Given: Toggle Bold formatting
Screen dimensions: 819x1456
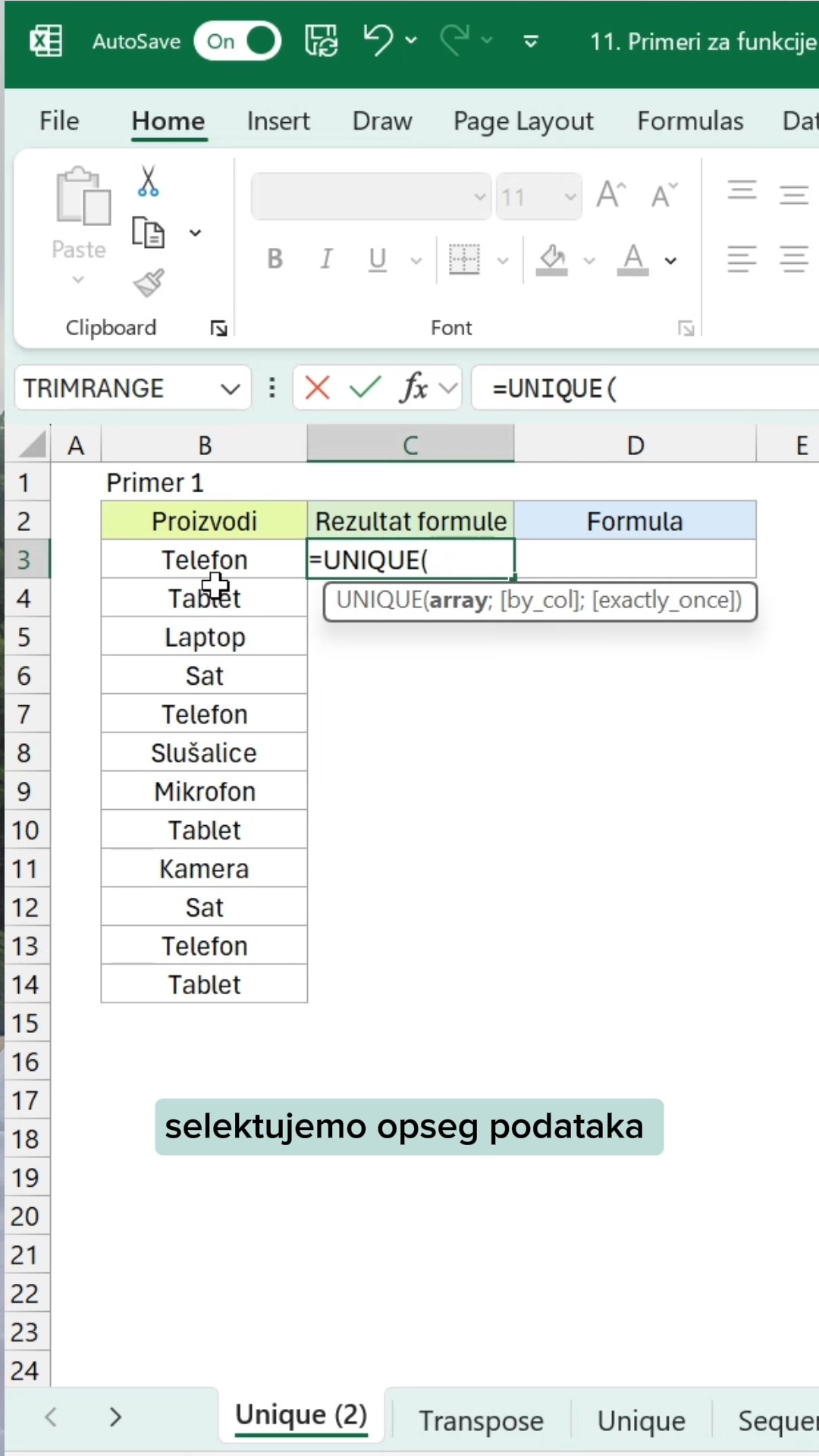Looking at the screenshot, I should pyautogui.click(x=275, y=259).
